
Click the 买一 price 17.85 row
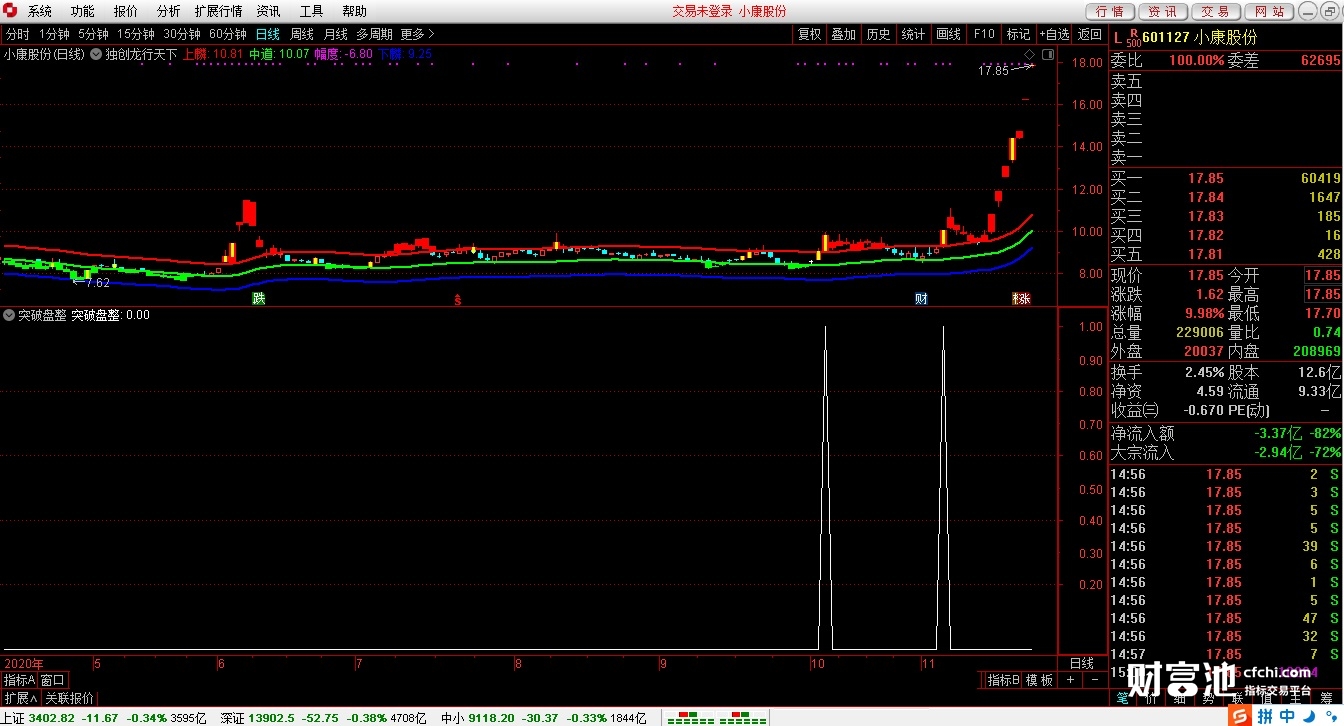coord(1225,178)
